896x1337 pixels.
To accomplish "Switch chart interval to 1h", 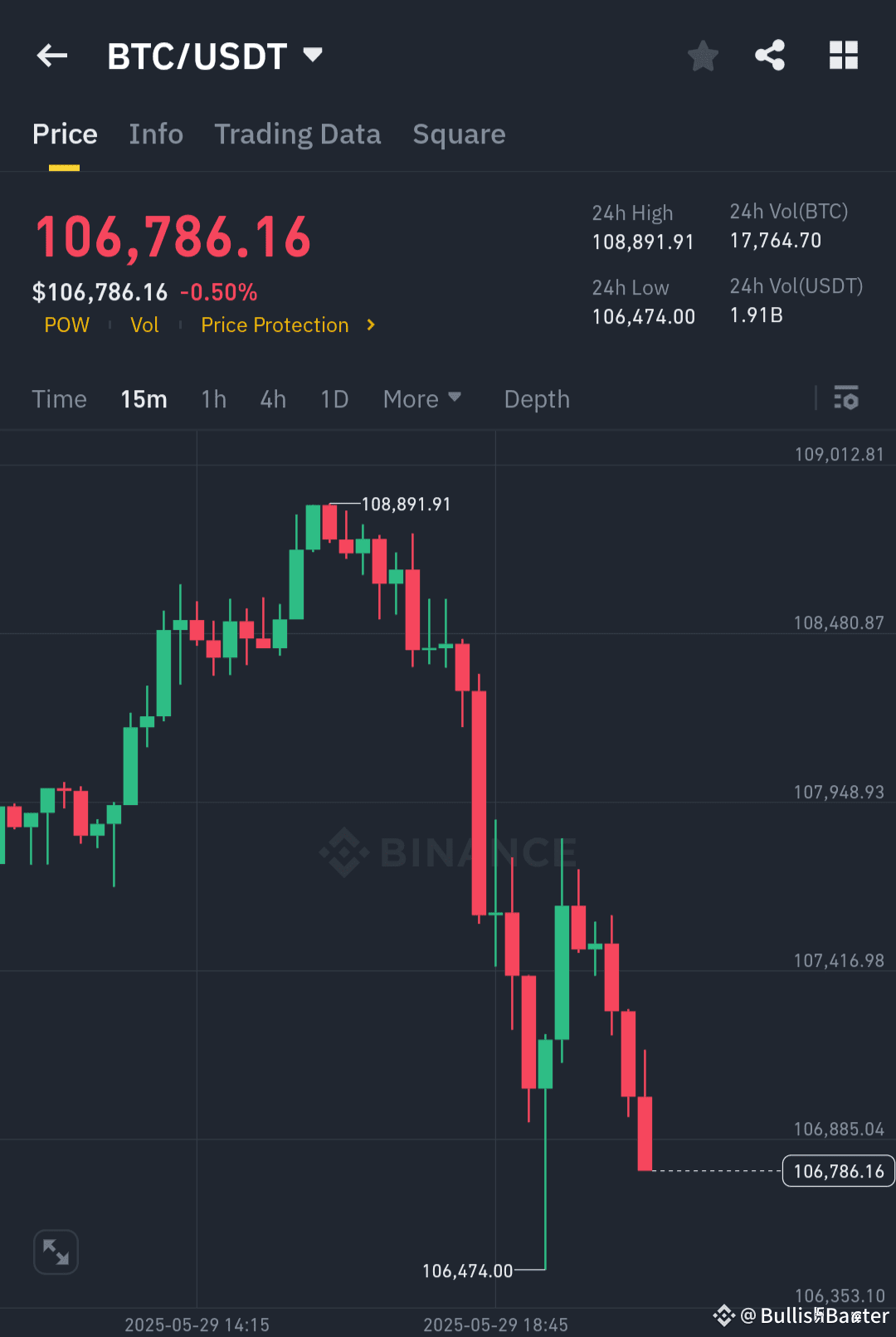I will tap(213, 399).
